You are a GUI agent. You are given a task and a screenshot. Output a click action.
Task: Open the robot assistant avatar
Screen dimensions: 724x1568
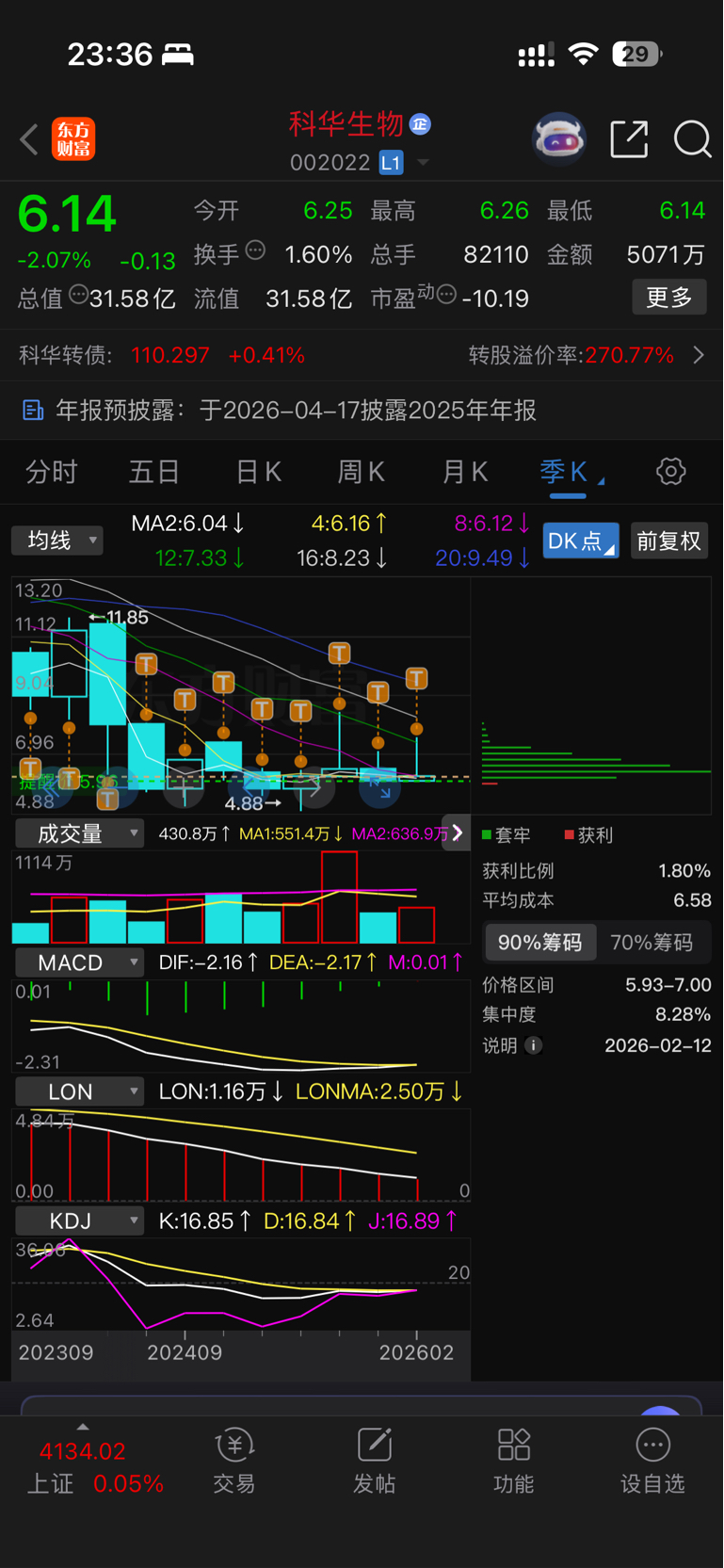point(559,139)
